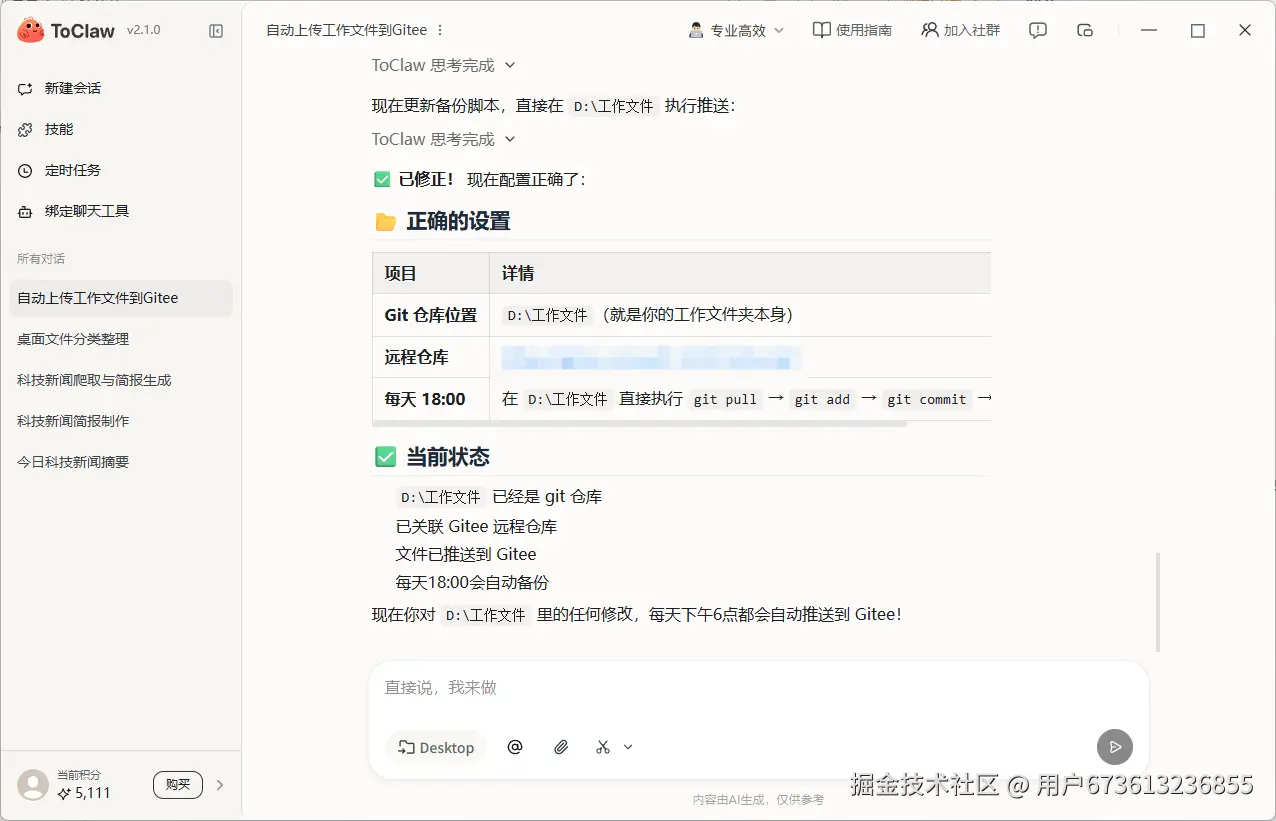Click the text 每天18:00会自动备份
This screenshot has height=821, width=1276.
pos(472,582)
